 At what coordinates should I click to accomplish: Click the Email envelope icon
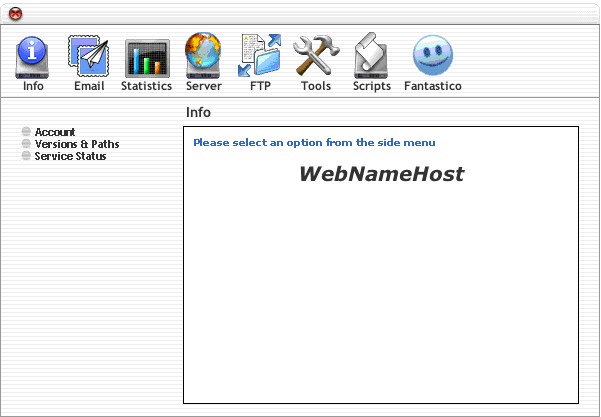pyautogui.click(x=88, y=57)
